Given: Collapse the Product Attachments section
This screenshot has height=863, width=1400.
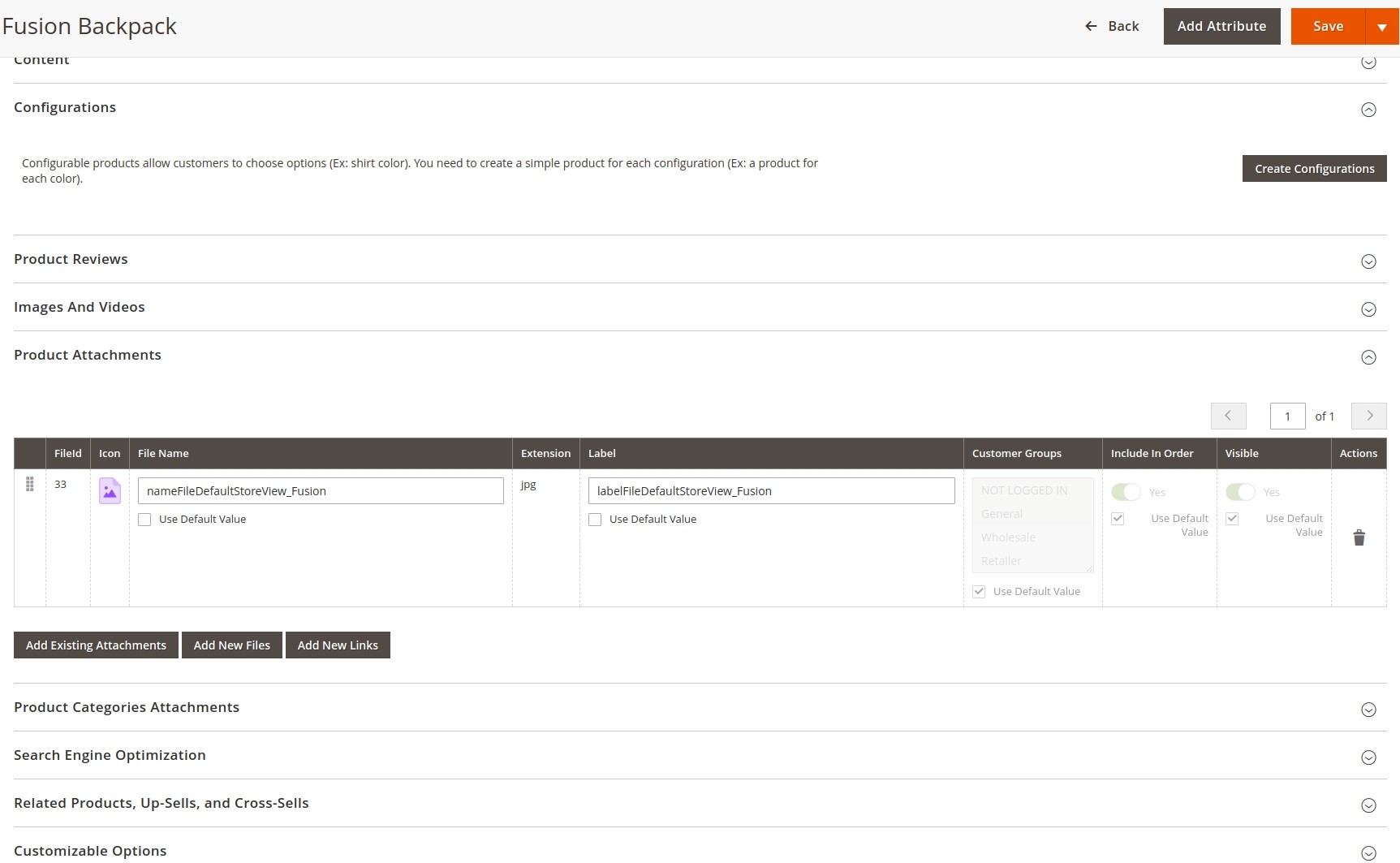Looking at the screenshot, I should point(1368,357).
